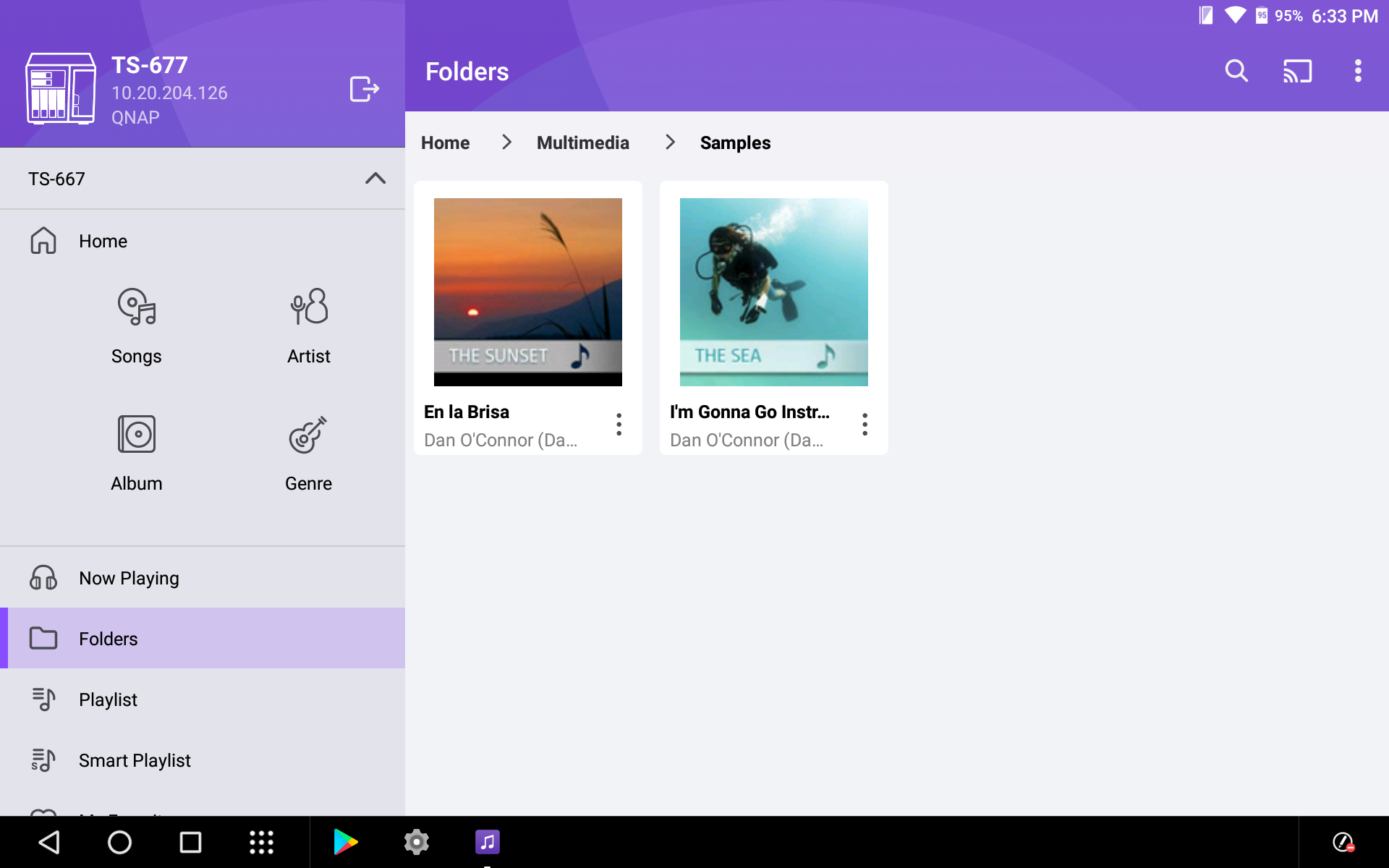Tap the TS-677 NAS device icon

pyautogui.click(x=61, y=88)
